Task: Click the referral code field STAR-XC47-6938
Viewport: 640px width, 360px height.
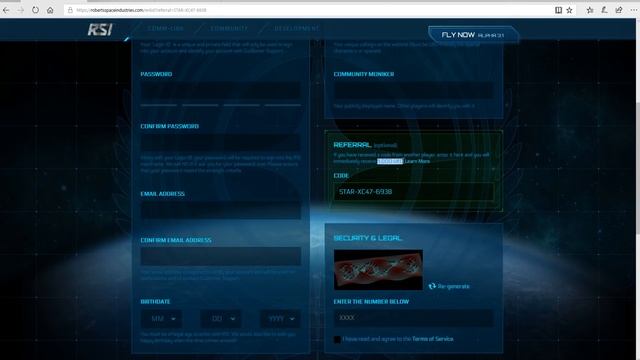Action: [x=414, y=191]
